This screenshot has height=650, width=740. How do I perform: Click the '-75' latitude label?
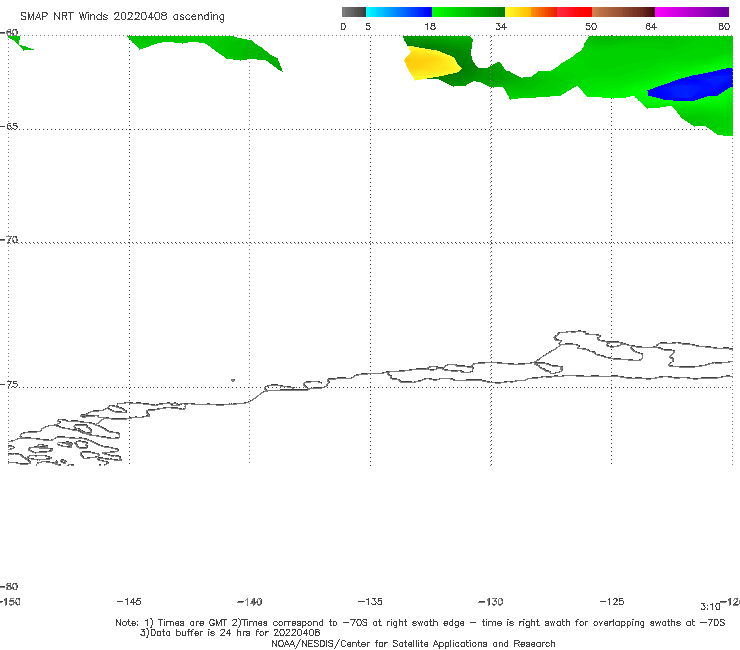tap(9, 385)
